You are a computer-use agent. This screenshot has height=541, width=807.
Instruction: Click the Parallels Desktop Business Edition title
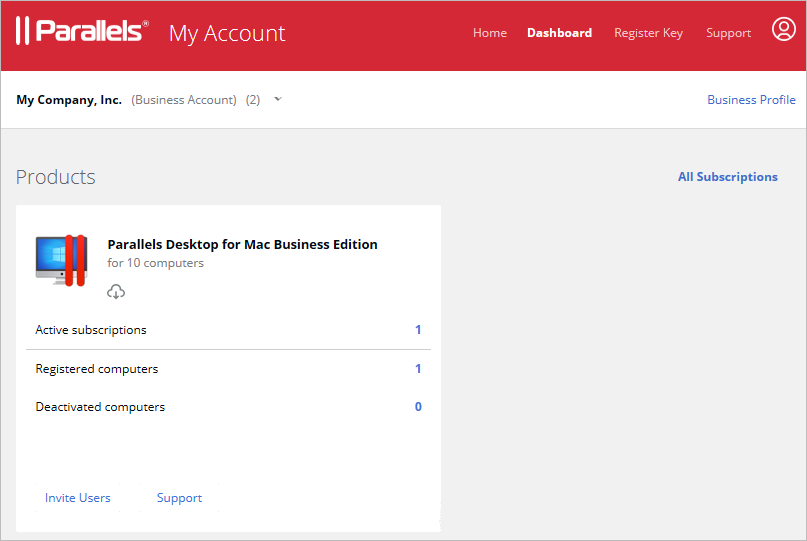tap(242, 244)
